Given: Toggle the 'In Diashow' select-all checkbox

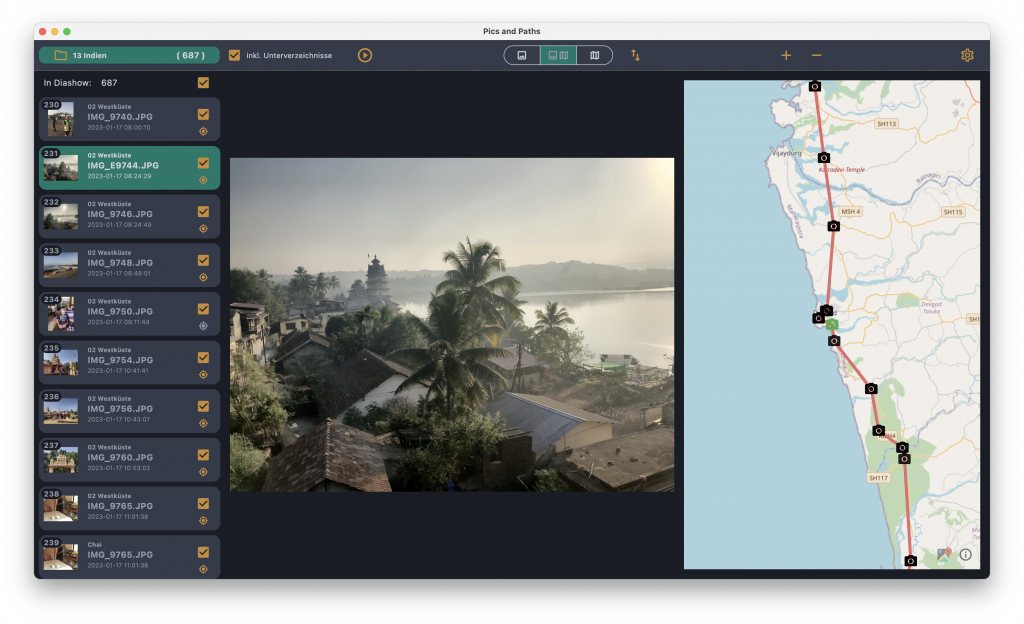Looking at the screenshot, I should (x=203, y=83).
